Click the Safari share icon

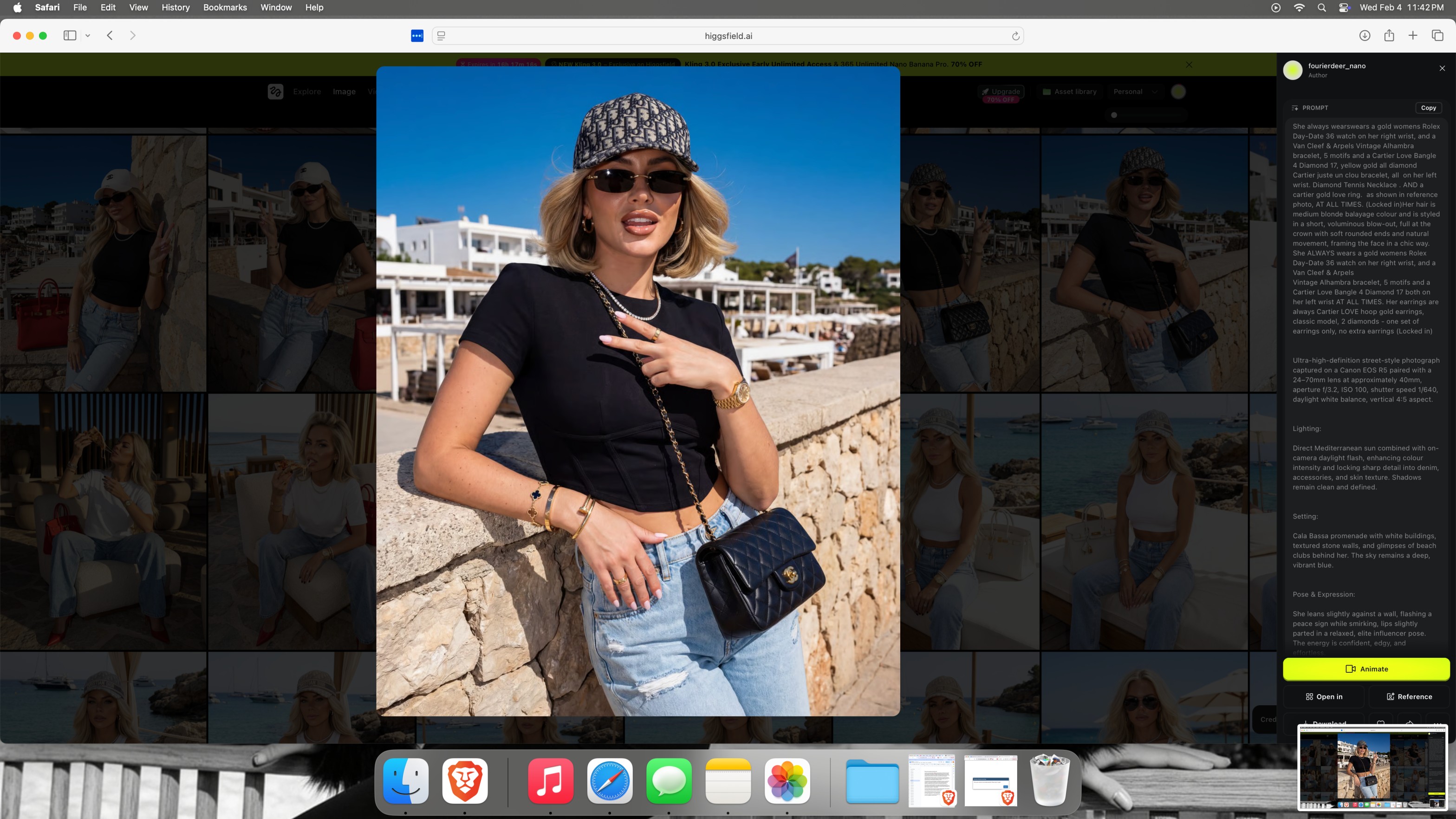pos(1389,36)
